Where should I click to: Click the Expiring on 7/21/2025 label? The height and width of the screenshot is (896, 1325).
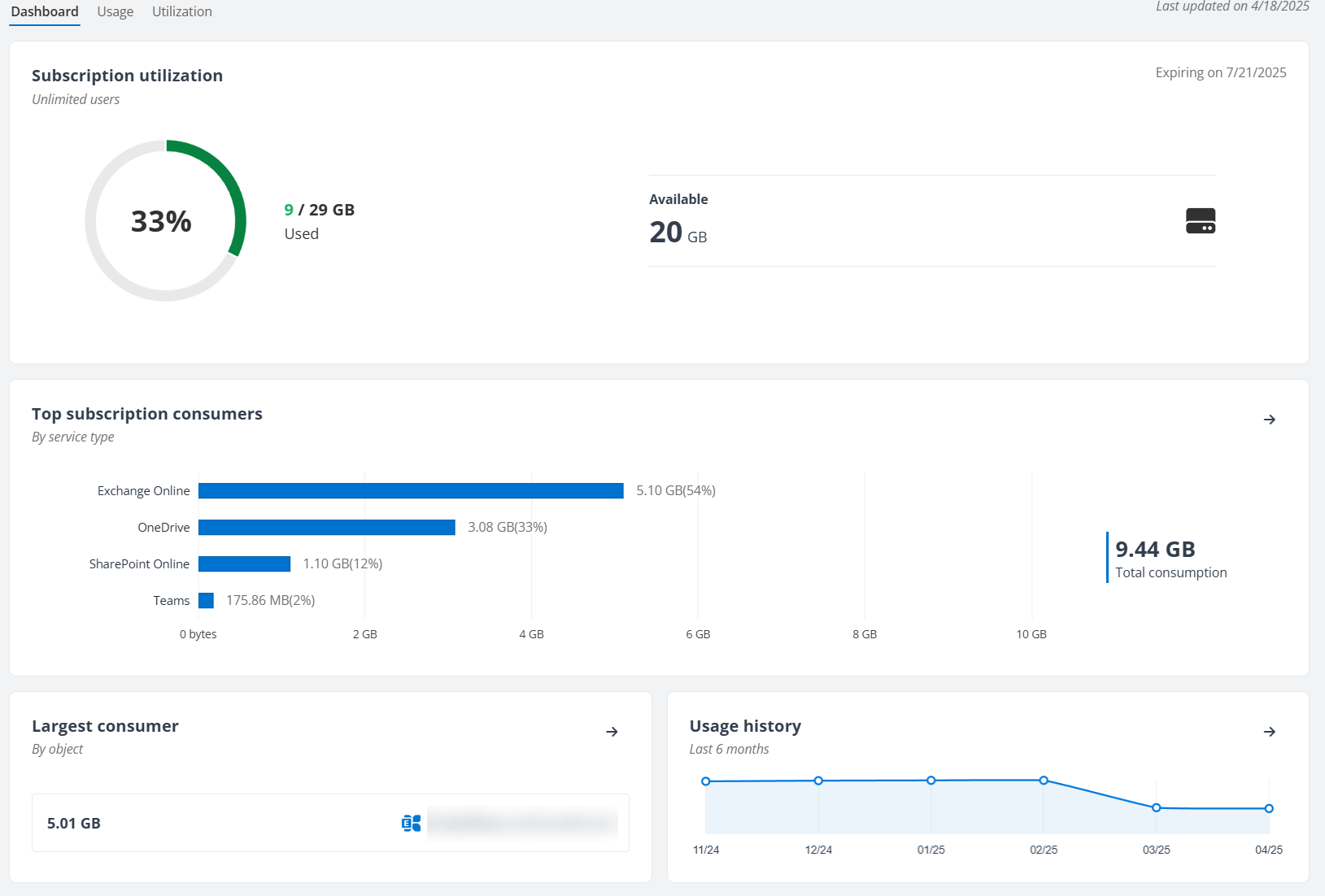pos(1221,72)
